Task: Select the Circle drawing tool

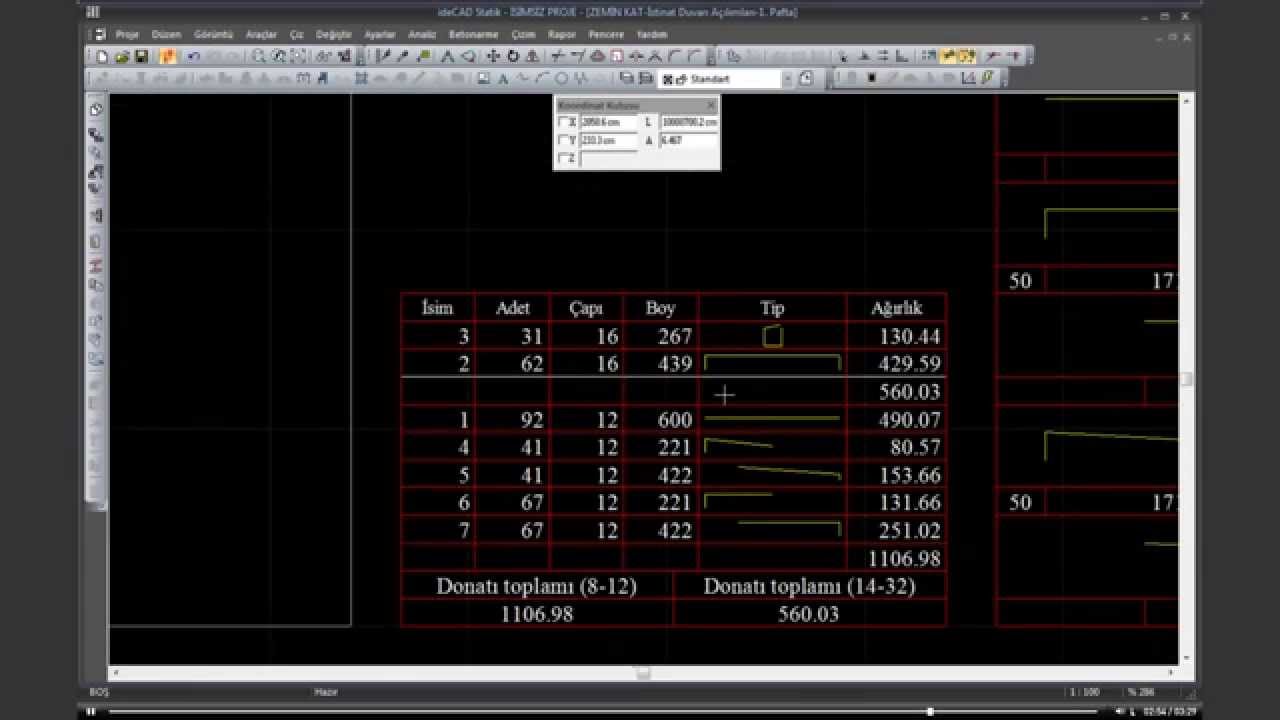Action: 562,78
